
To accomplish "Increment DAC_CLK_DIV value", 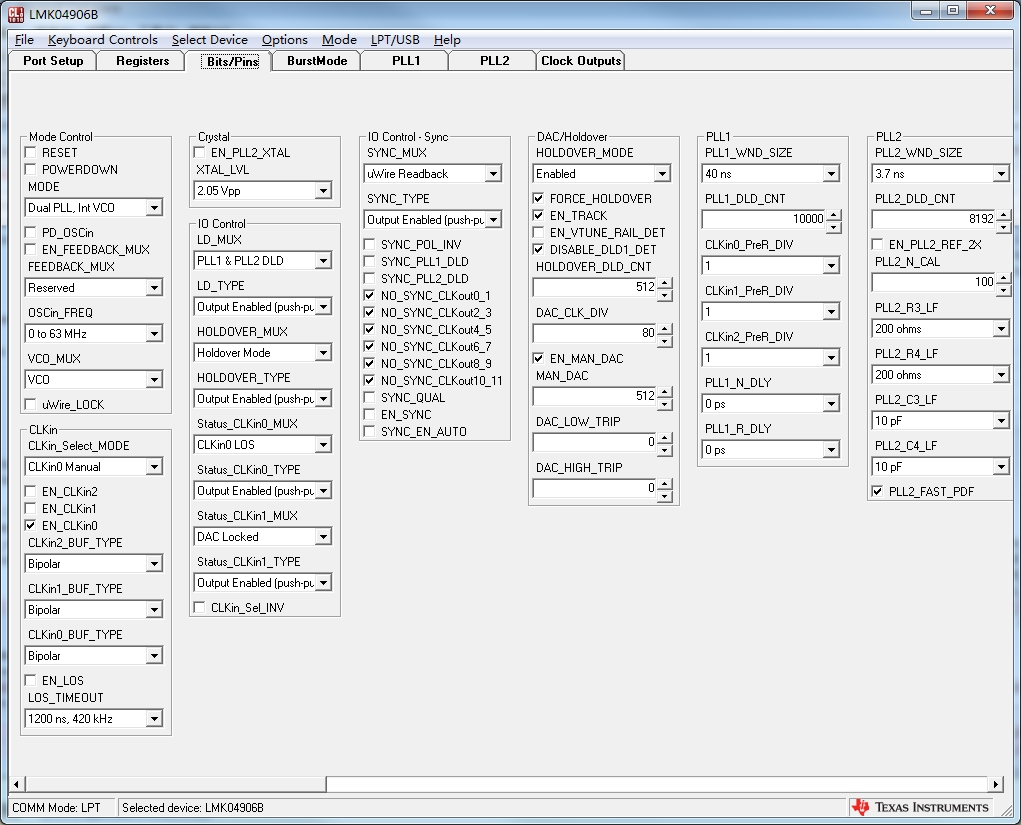I will pos(664,328).
